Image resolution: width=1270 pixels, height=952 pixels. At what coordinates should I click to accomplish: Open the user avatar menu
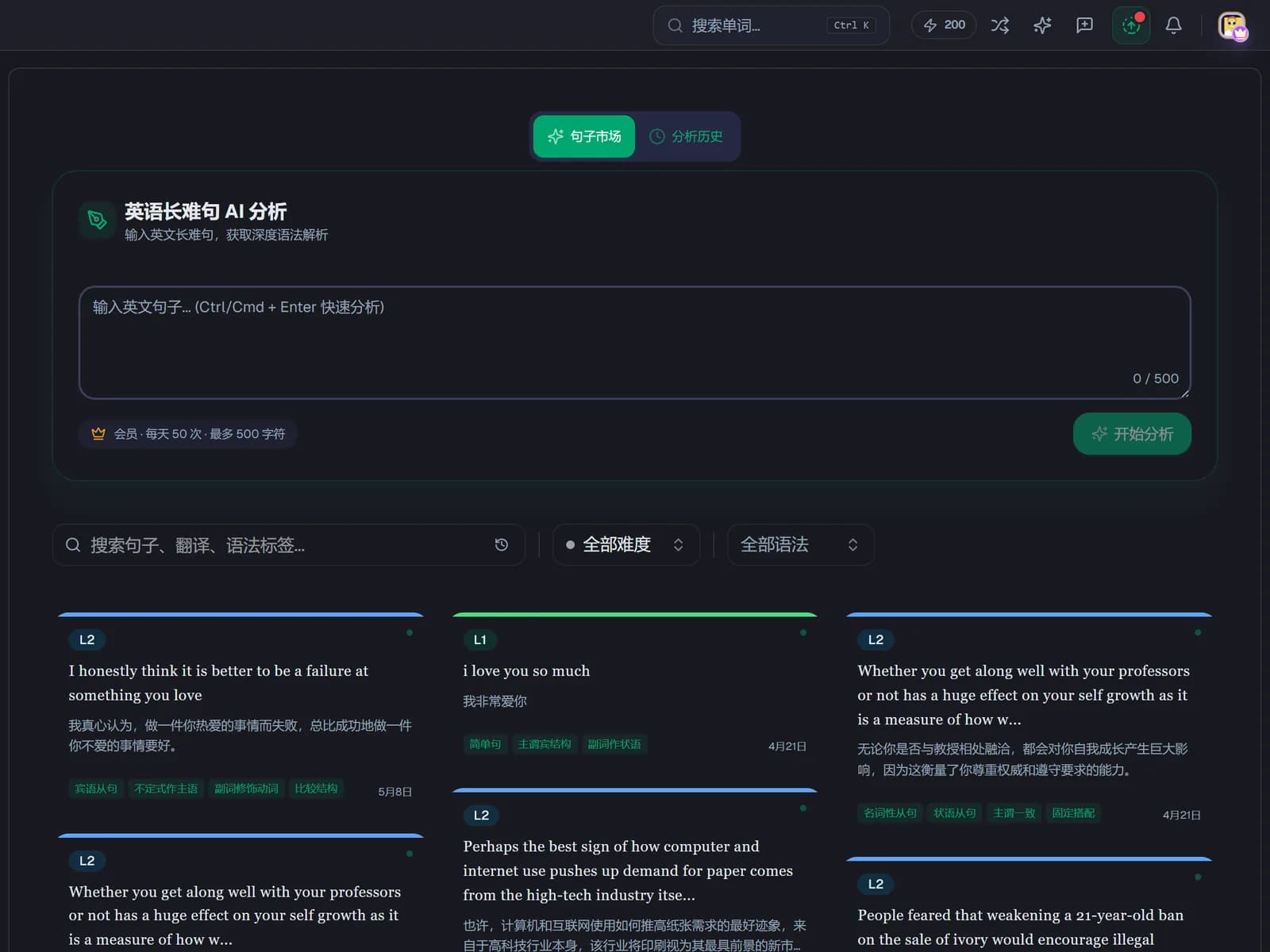tap(1232, 26)
